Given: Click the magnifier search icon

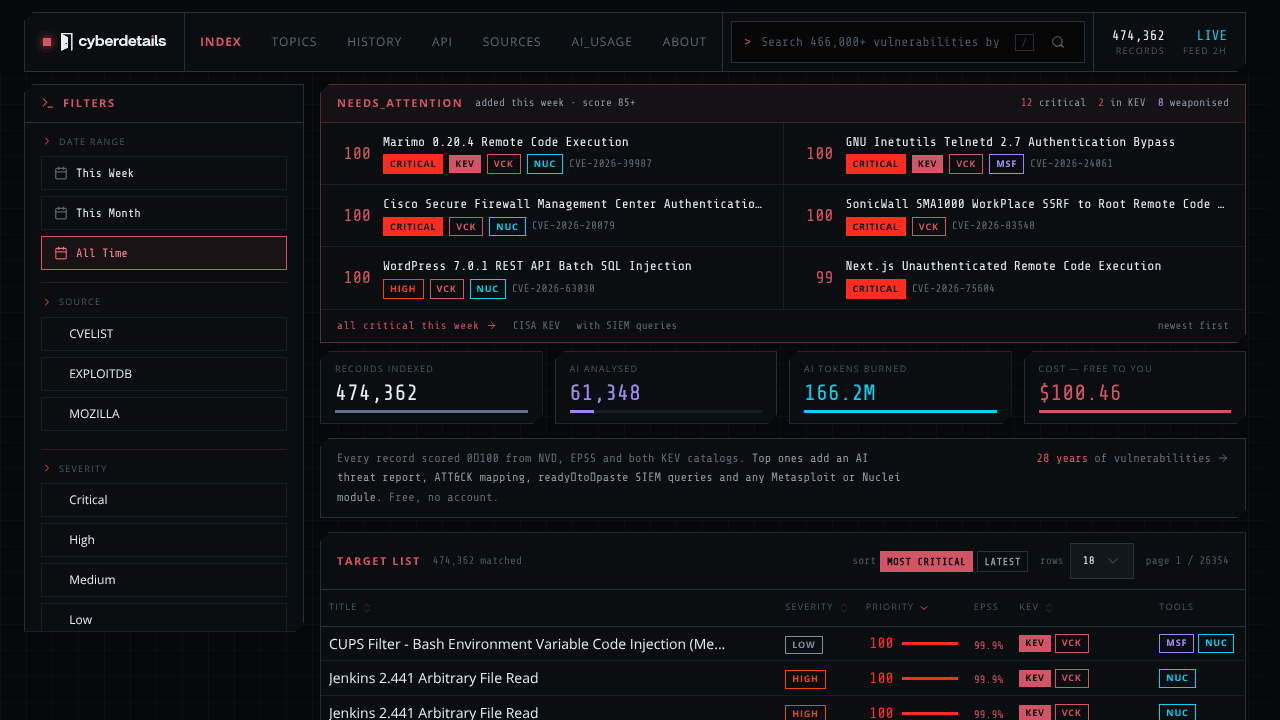Looking at the screenshot, I should [x=1058, y=42].
